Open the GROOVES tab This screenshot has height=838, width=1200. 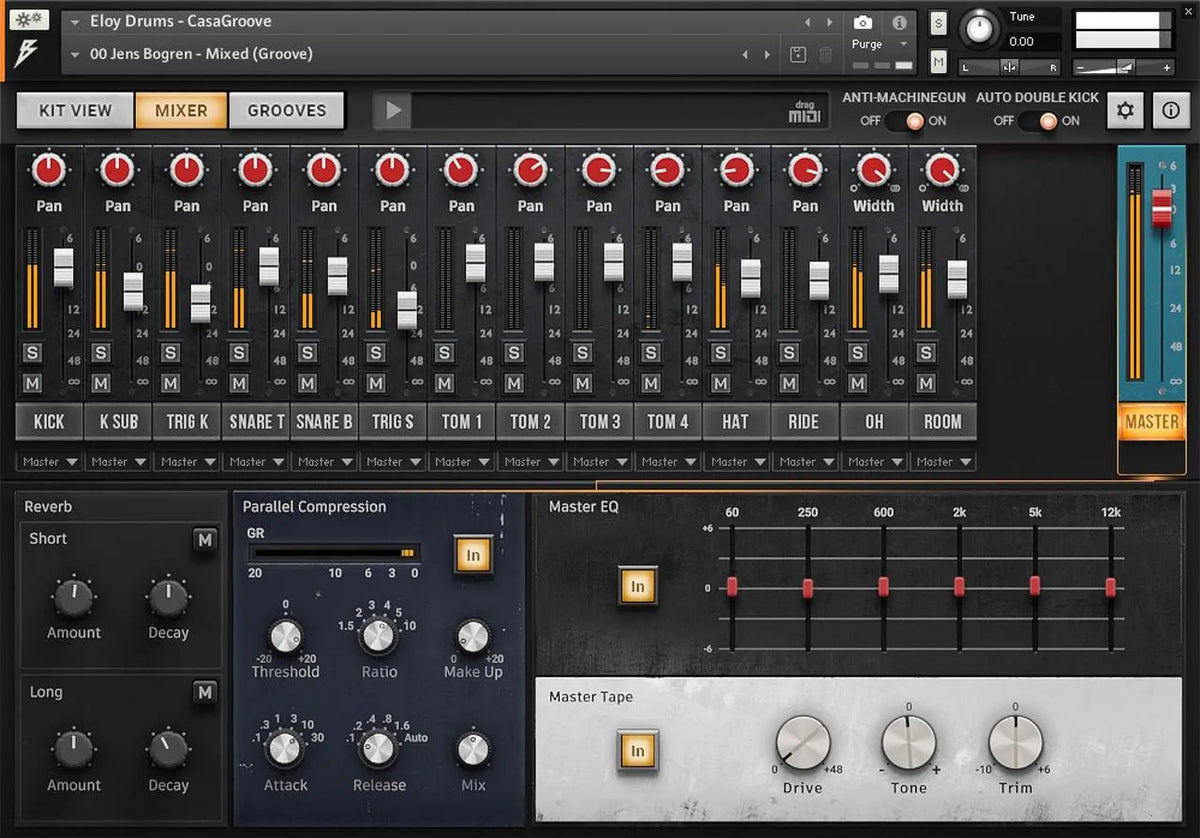[x=287, y=110]
